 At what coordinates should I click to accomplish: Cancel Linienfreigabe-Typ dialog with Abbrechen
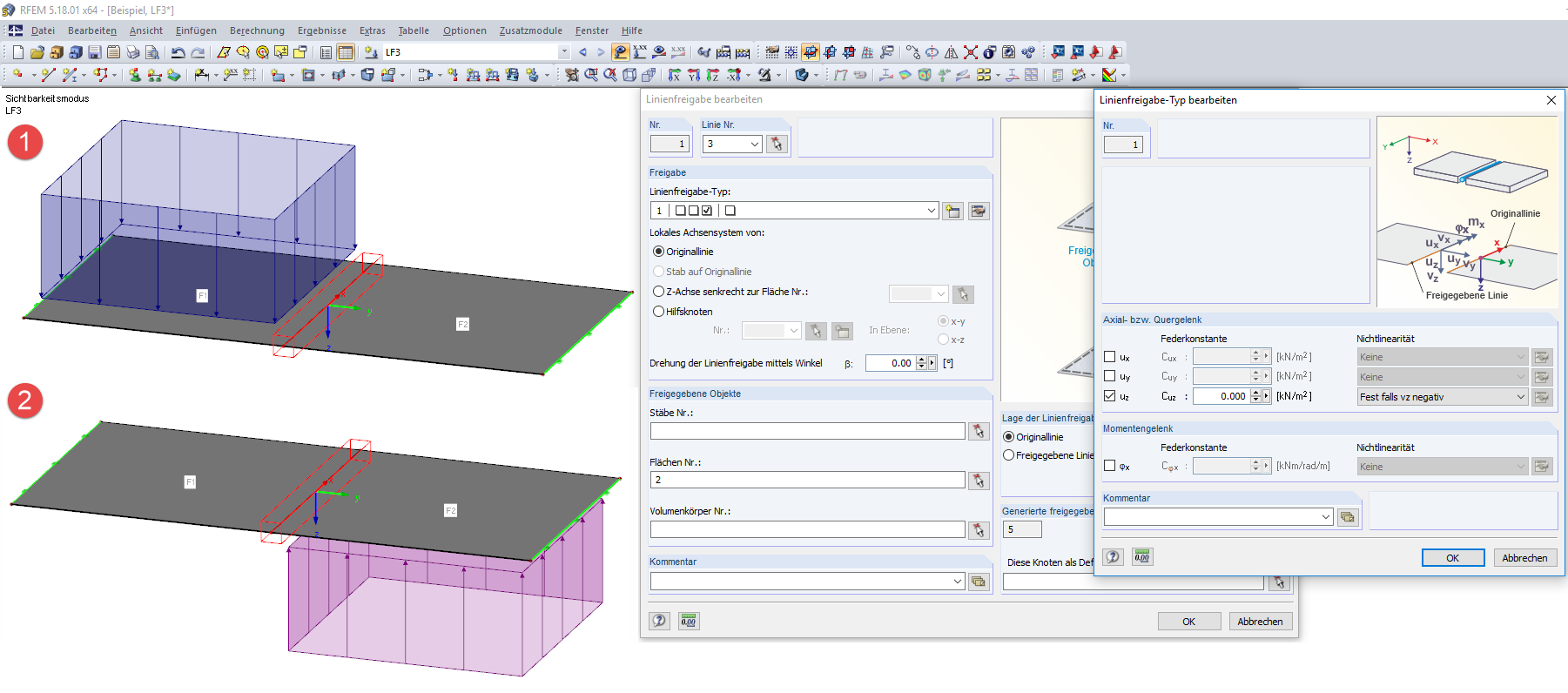point(1525,558)
